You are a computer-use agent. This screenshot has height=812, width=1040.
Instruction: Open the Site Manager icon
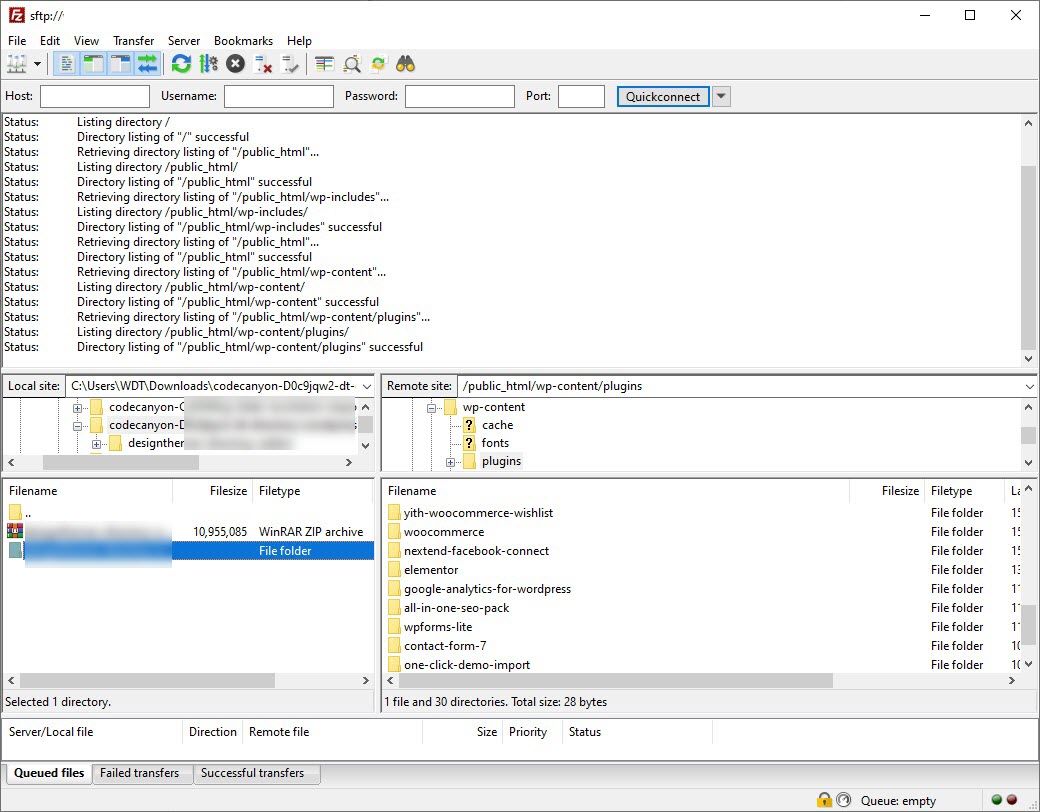(x=16, y=64)
